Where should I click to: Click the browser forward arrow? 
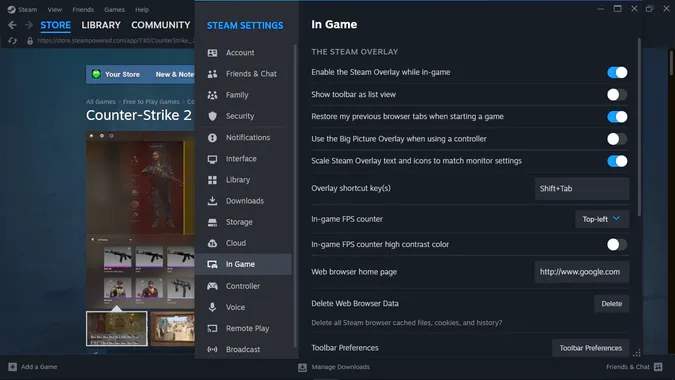28,25
